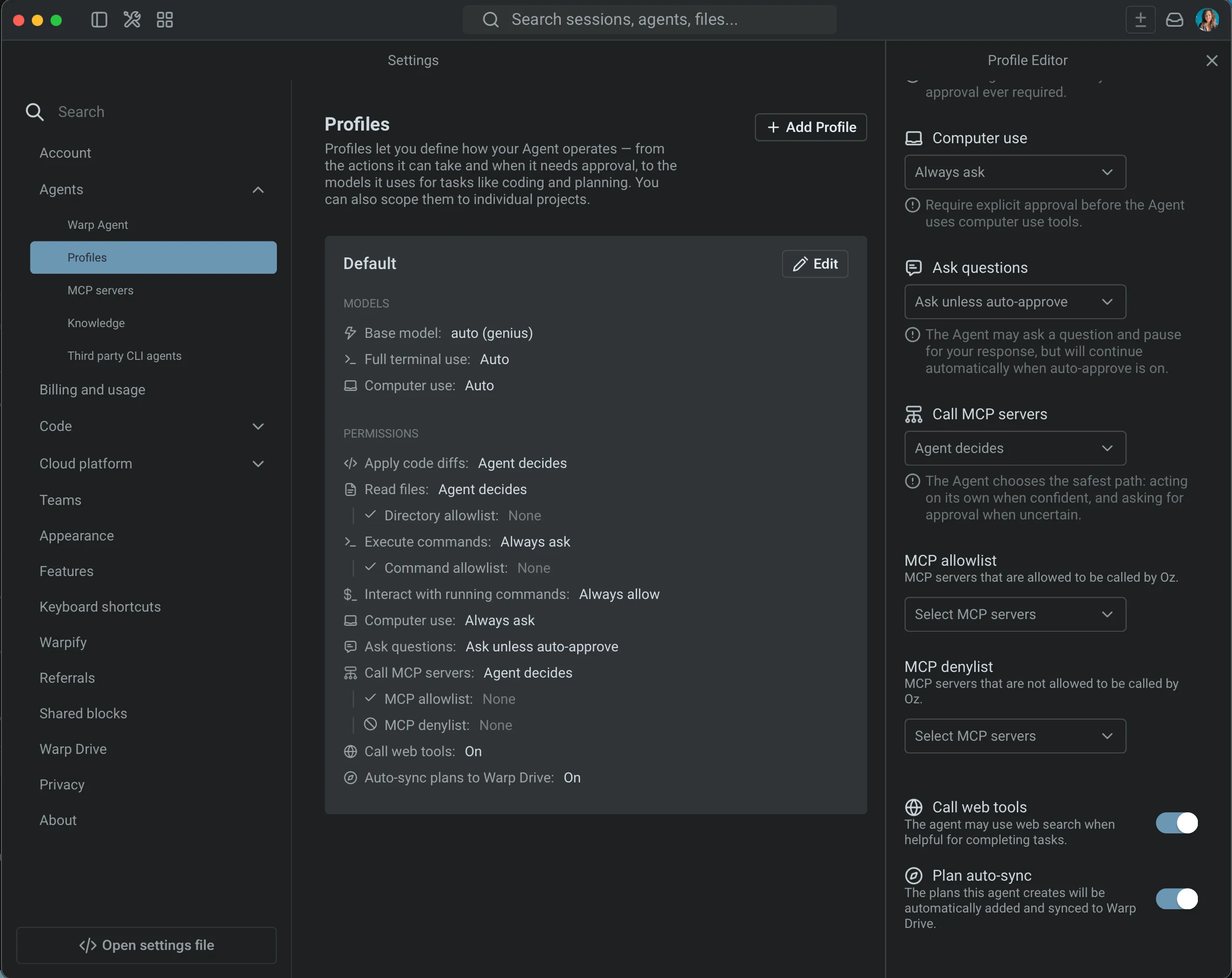
Task: Click the 'auto (genius)' base model value
Action: click(x=492, y=333)
